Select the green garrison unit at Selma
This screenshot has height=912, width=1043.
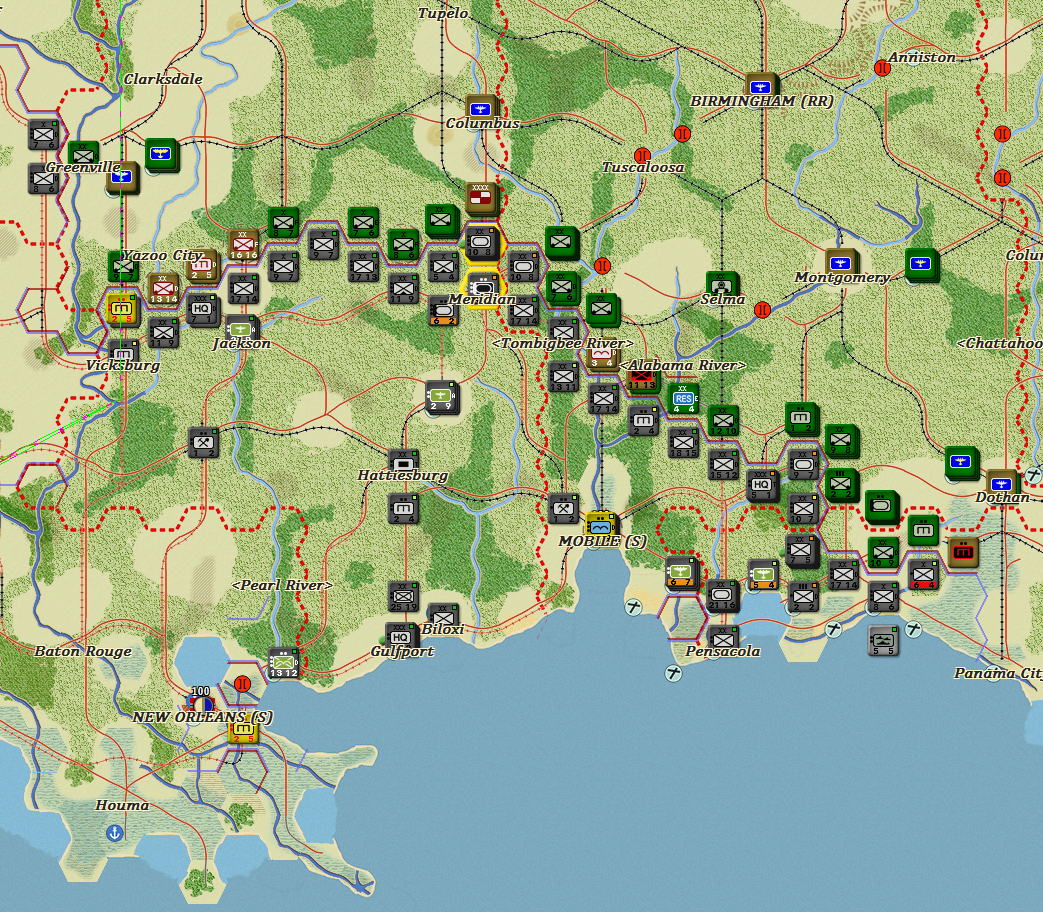721,286
